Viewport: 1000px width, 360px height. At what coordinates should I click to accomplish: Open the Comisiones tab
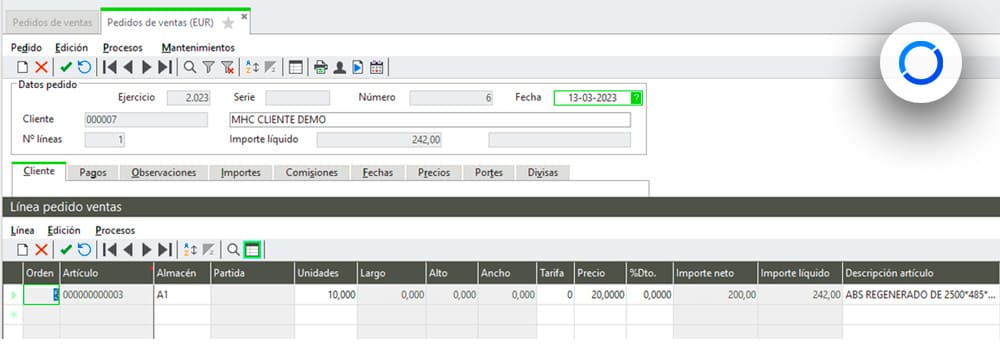click(311, 172)
